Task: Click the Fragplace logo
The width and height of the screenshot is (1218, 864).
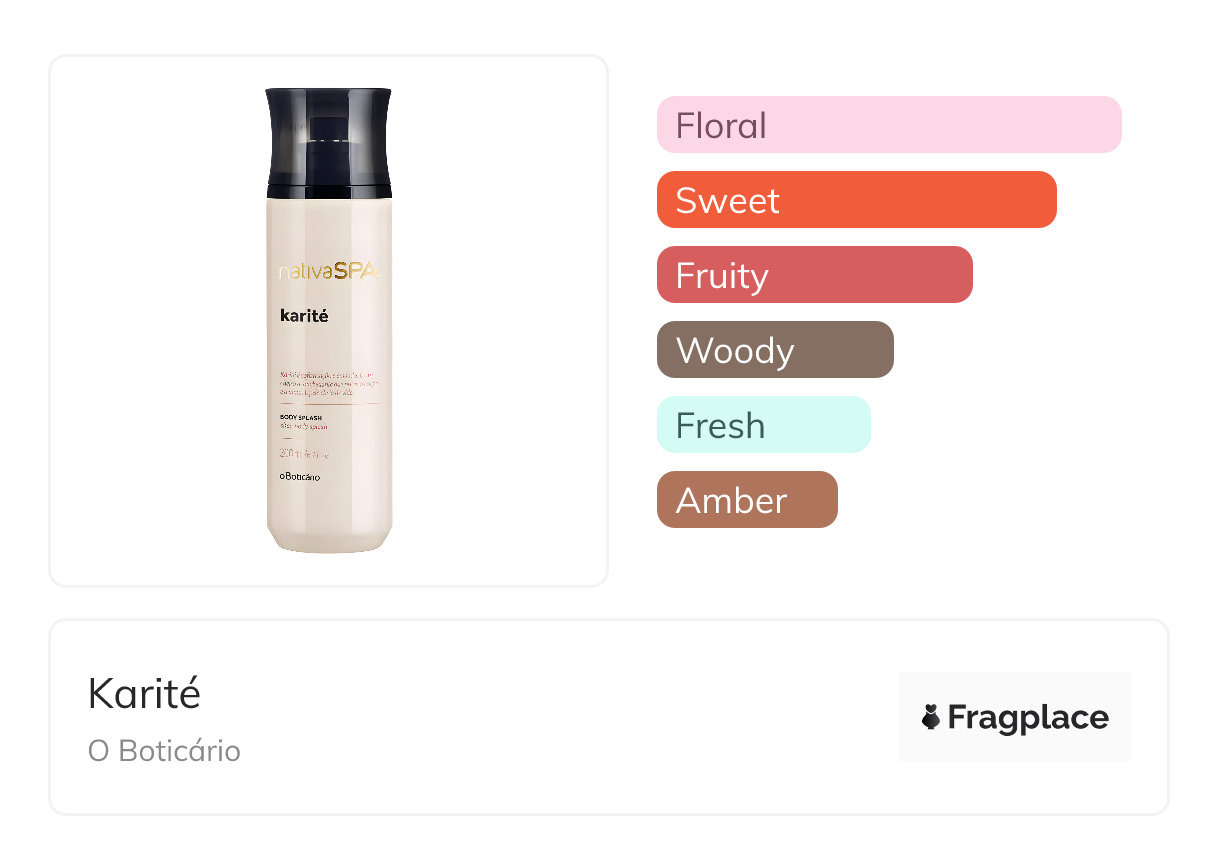Action: pos(1015,717)
